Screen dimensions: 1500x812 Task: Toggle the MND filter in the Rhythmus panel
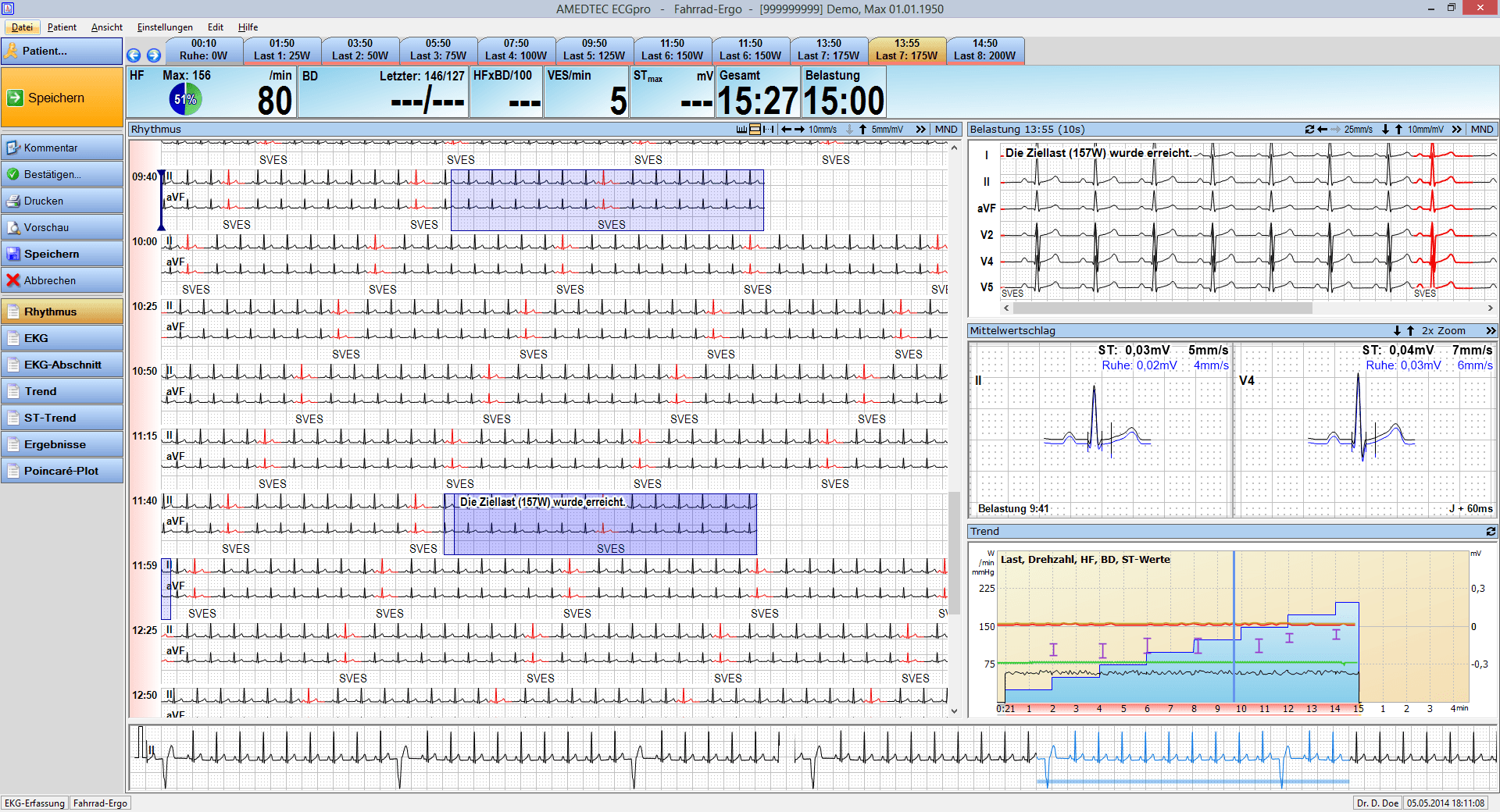click(946, 130)
